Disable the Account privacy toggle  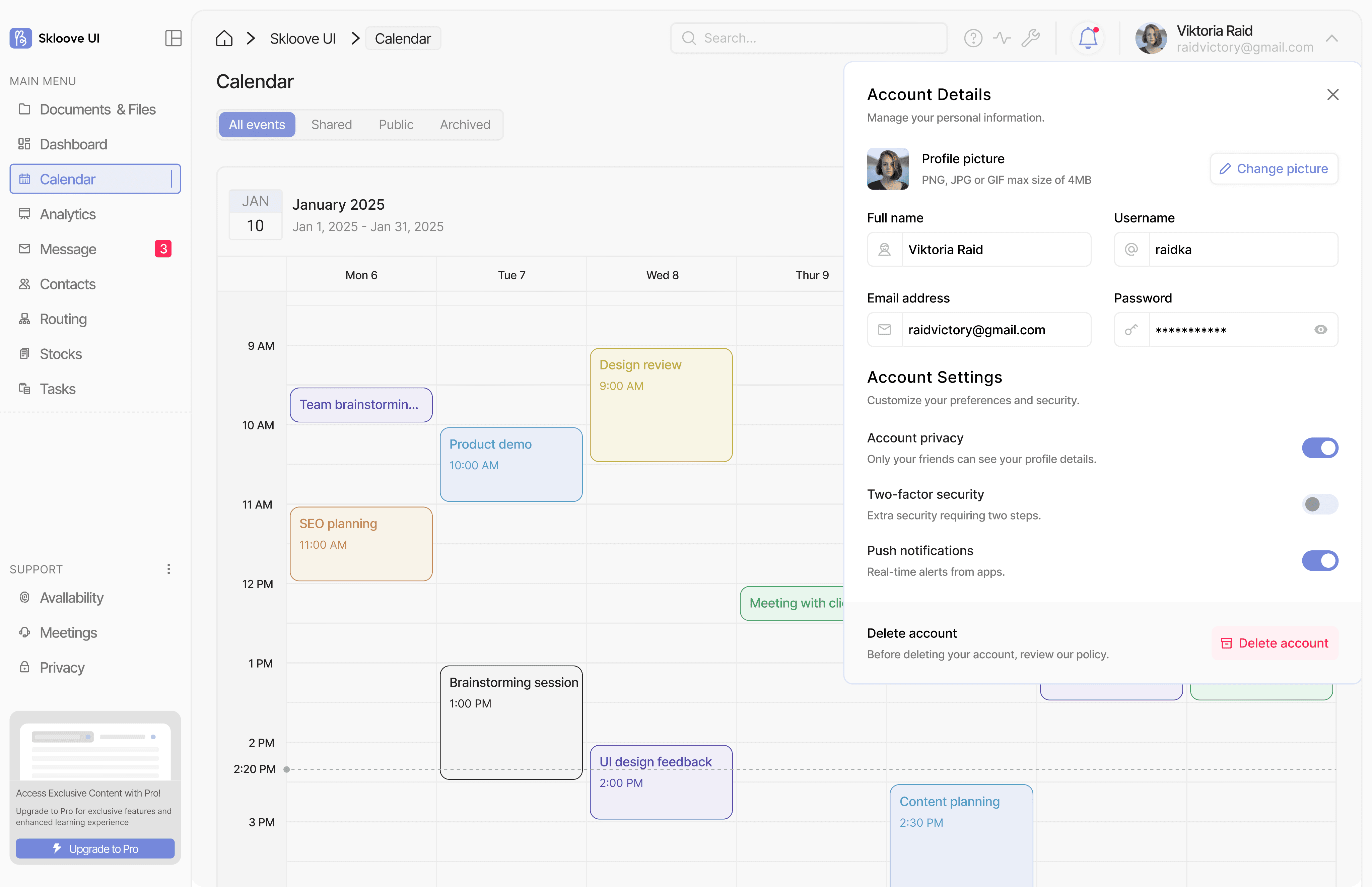(1320, 448)
